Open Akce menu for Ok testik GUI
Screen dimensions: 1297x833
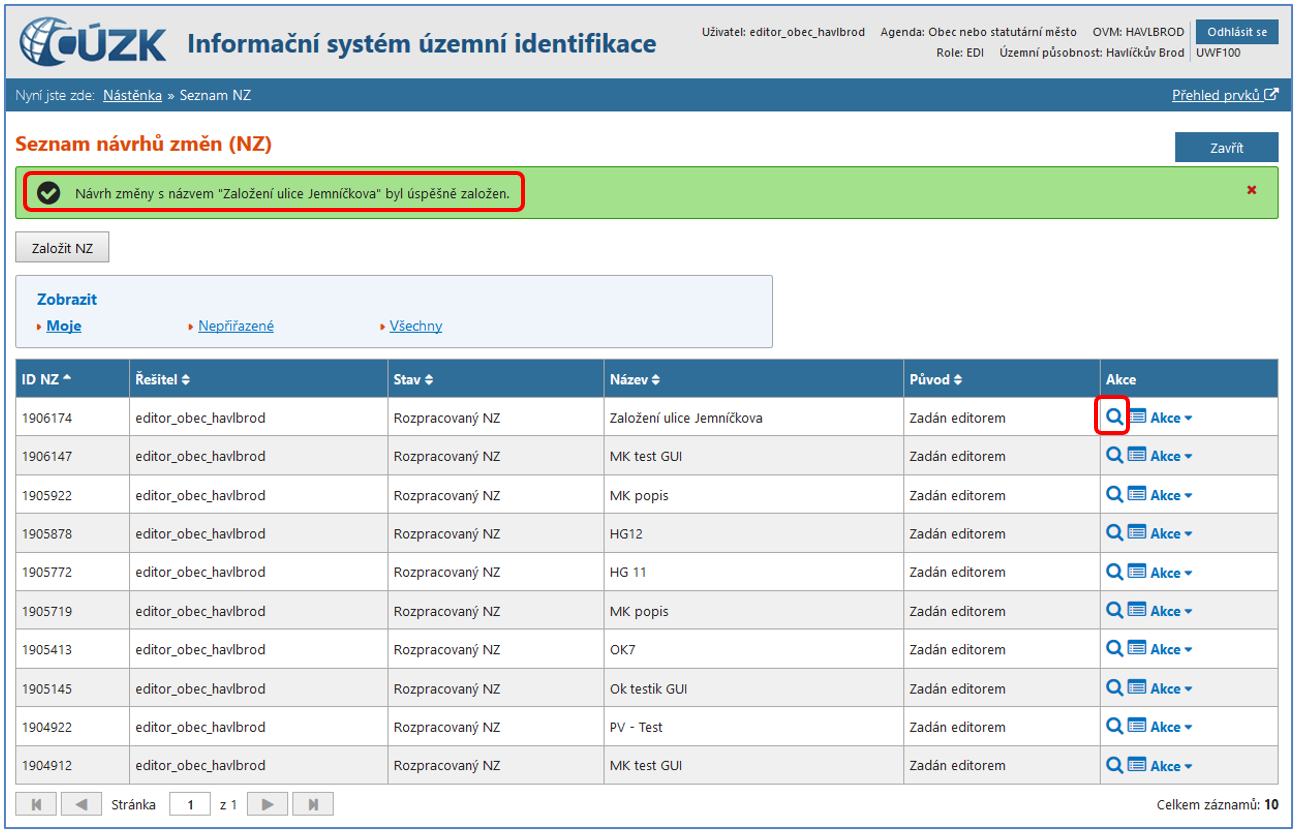[x=1171, y=688]
